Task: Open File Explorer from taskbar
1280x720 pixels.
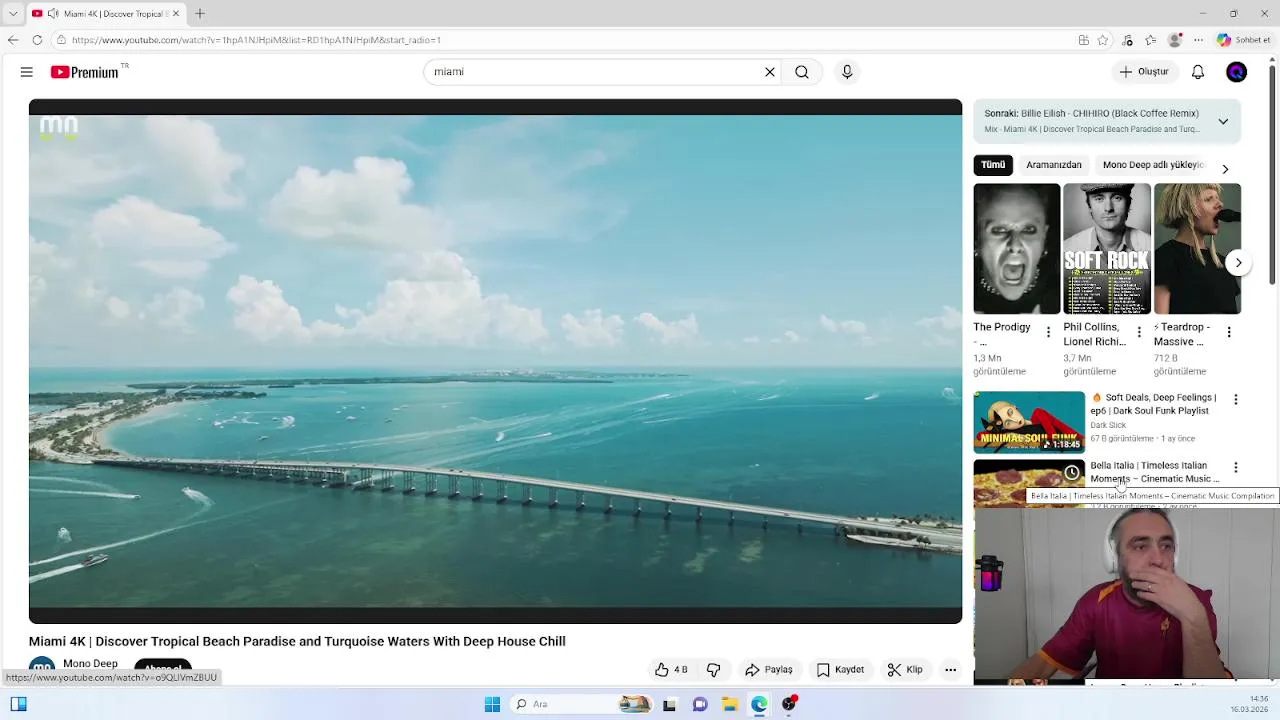Action: pos(730,704)
